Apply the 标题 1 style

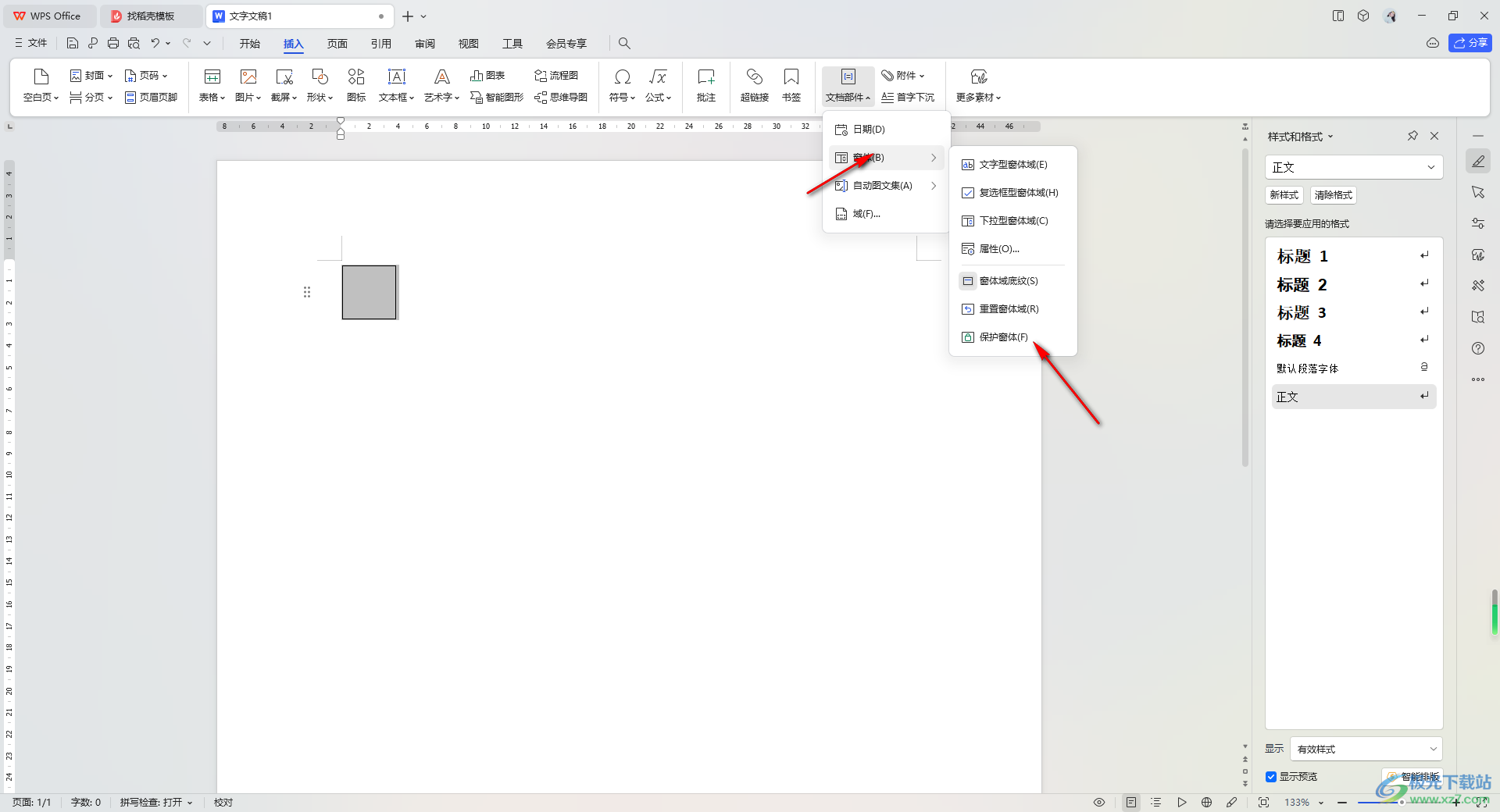pyautogui.click(x=1353, y=256)
